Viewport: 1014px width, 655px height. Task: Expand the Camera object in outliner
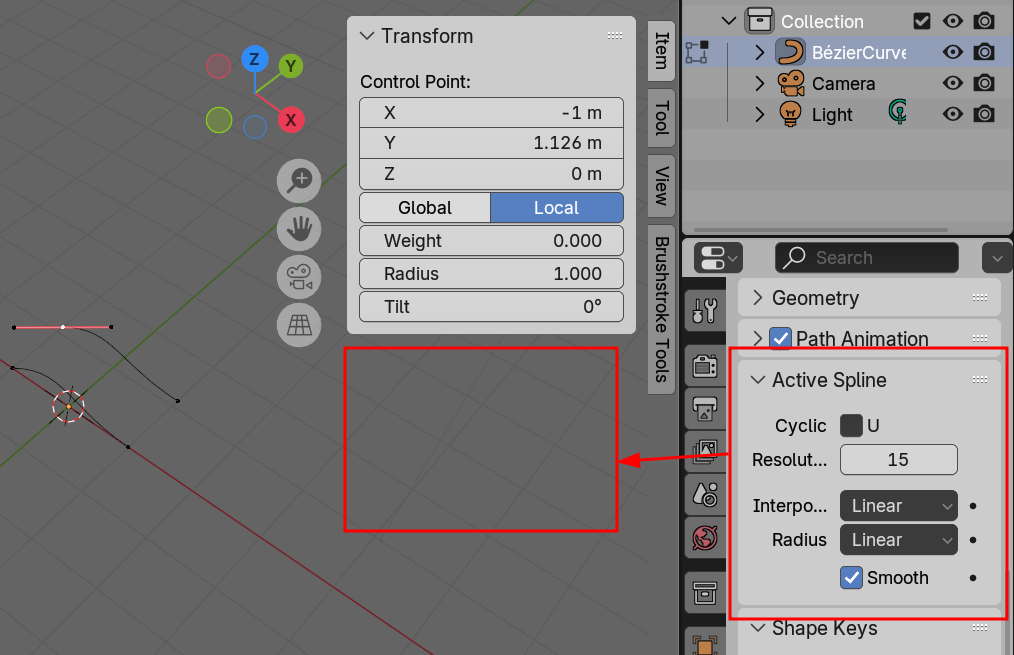[760, 83]
